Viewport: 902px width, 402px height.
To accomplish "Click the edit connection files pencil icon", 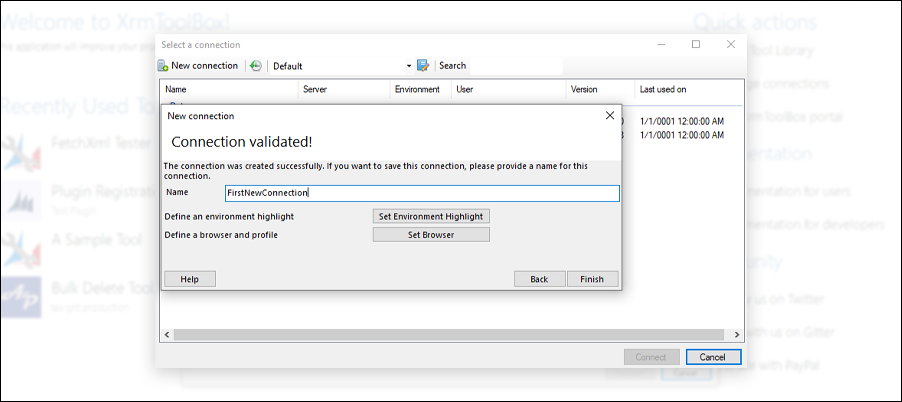I will (x=423, y=66).
